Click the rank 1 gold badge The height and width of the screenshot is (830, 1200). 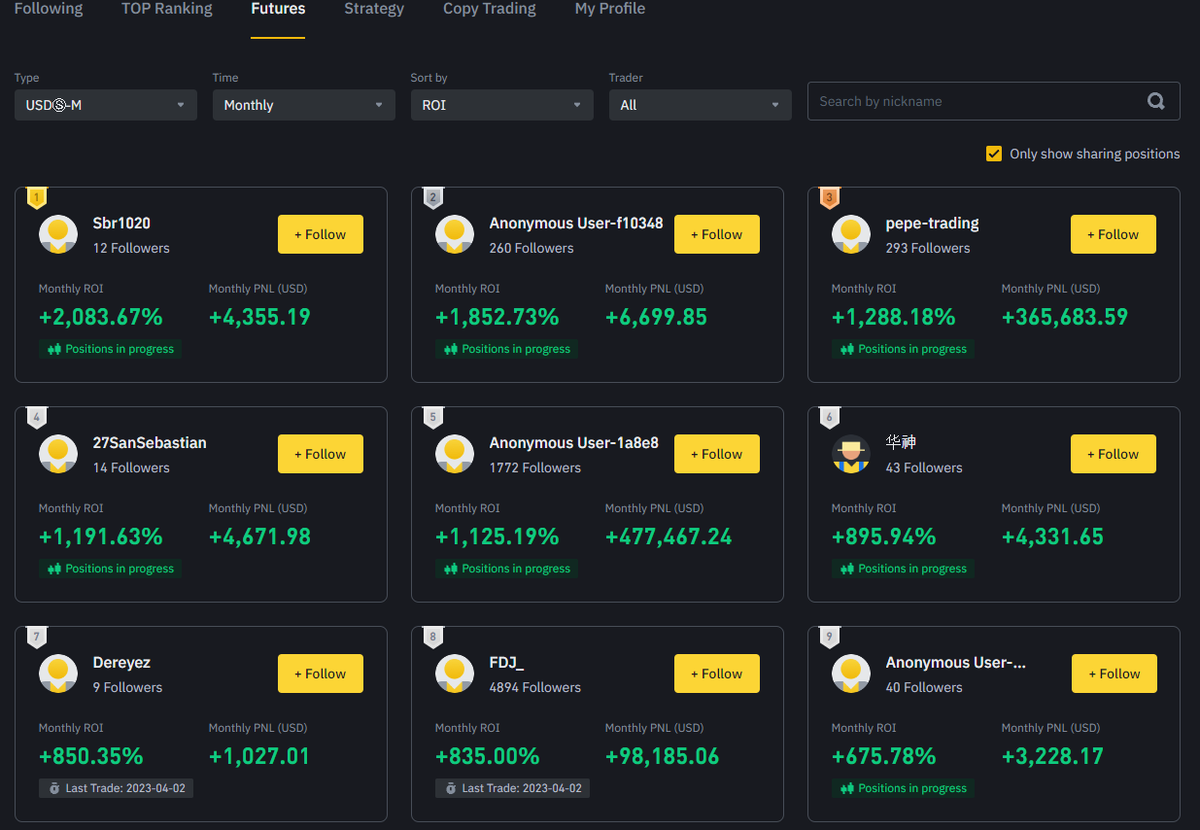36,198
